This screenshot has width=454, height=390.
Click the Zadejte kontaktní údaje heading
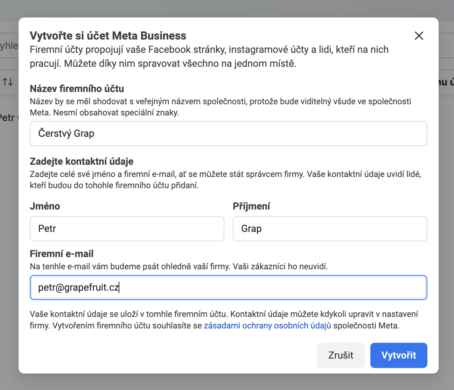point(82,161)
